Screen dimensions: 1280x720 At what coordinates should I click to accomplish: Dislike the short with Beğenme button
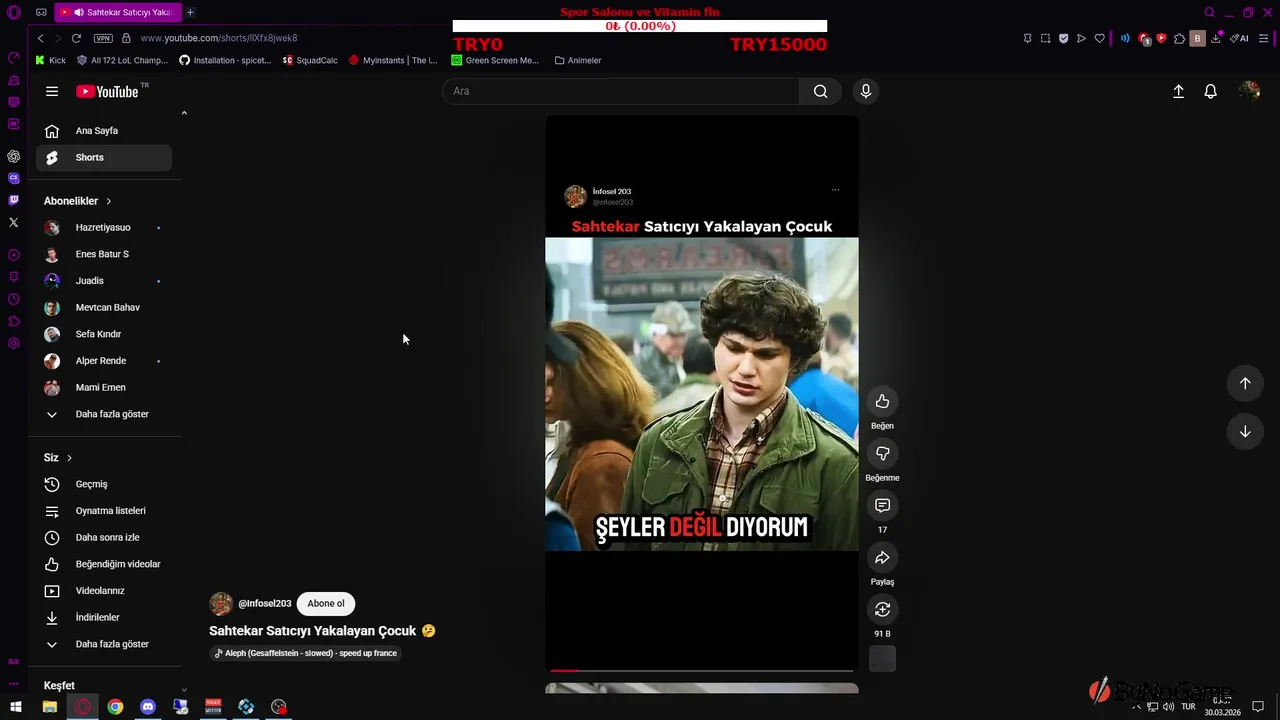coord(882,453)
